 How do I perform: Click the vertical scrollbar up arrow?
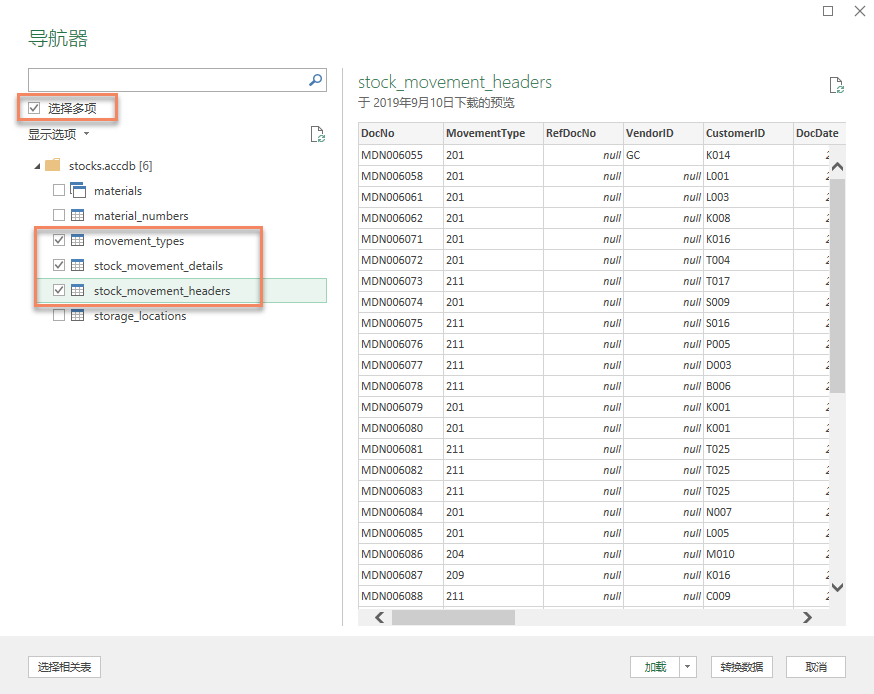pos(837,167)
